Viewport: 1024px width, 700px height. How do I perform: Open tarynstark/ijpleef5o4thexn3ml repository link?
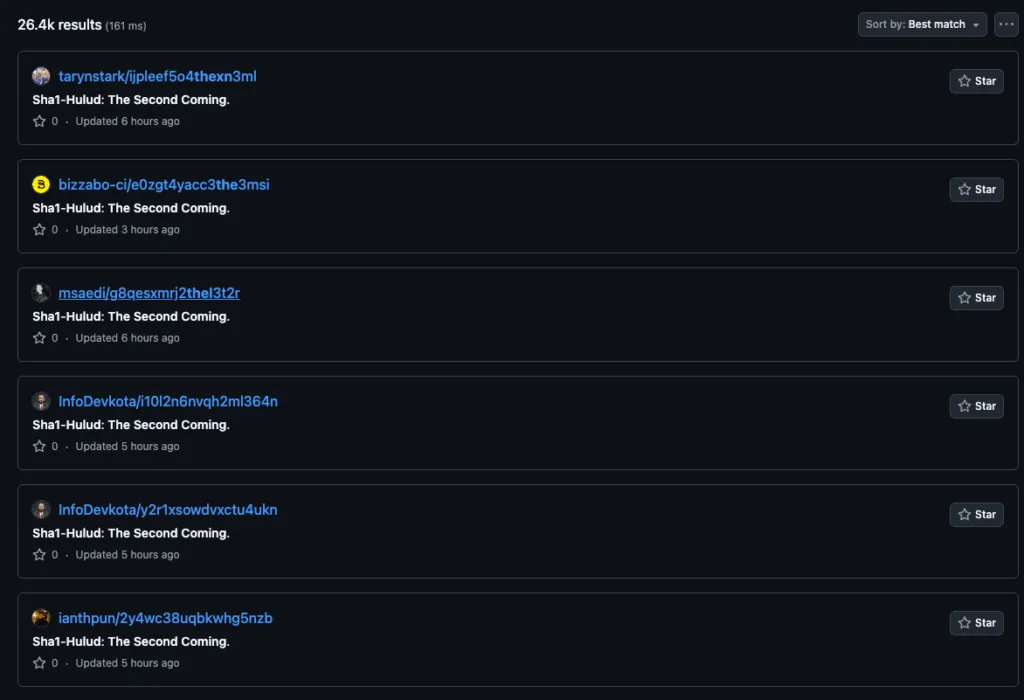(158, 77)
